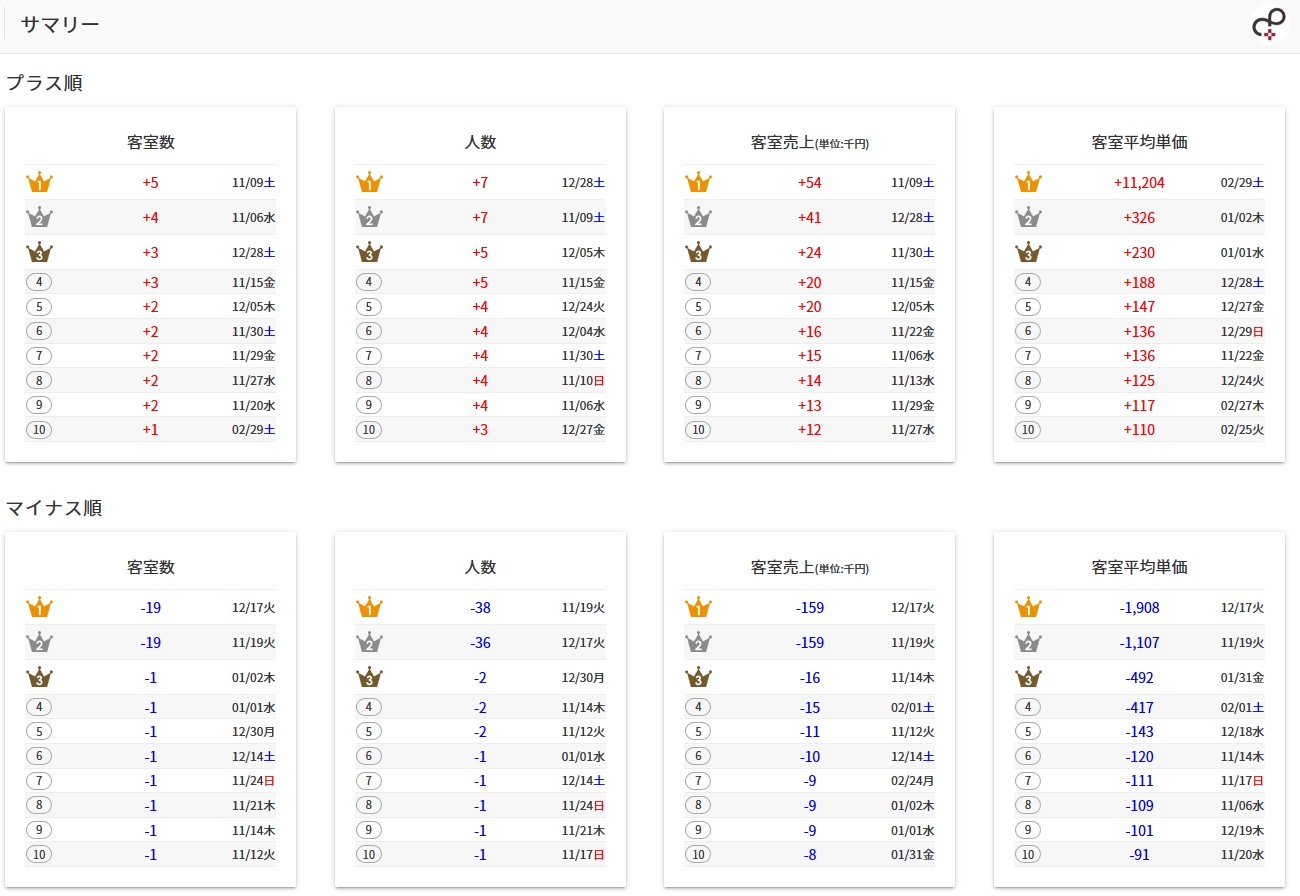
Task: Click the bronze crown in マイナス順 人数 card
Action: (x=369, y=678)
